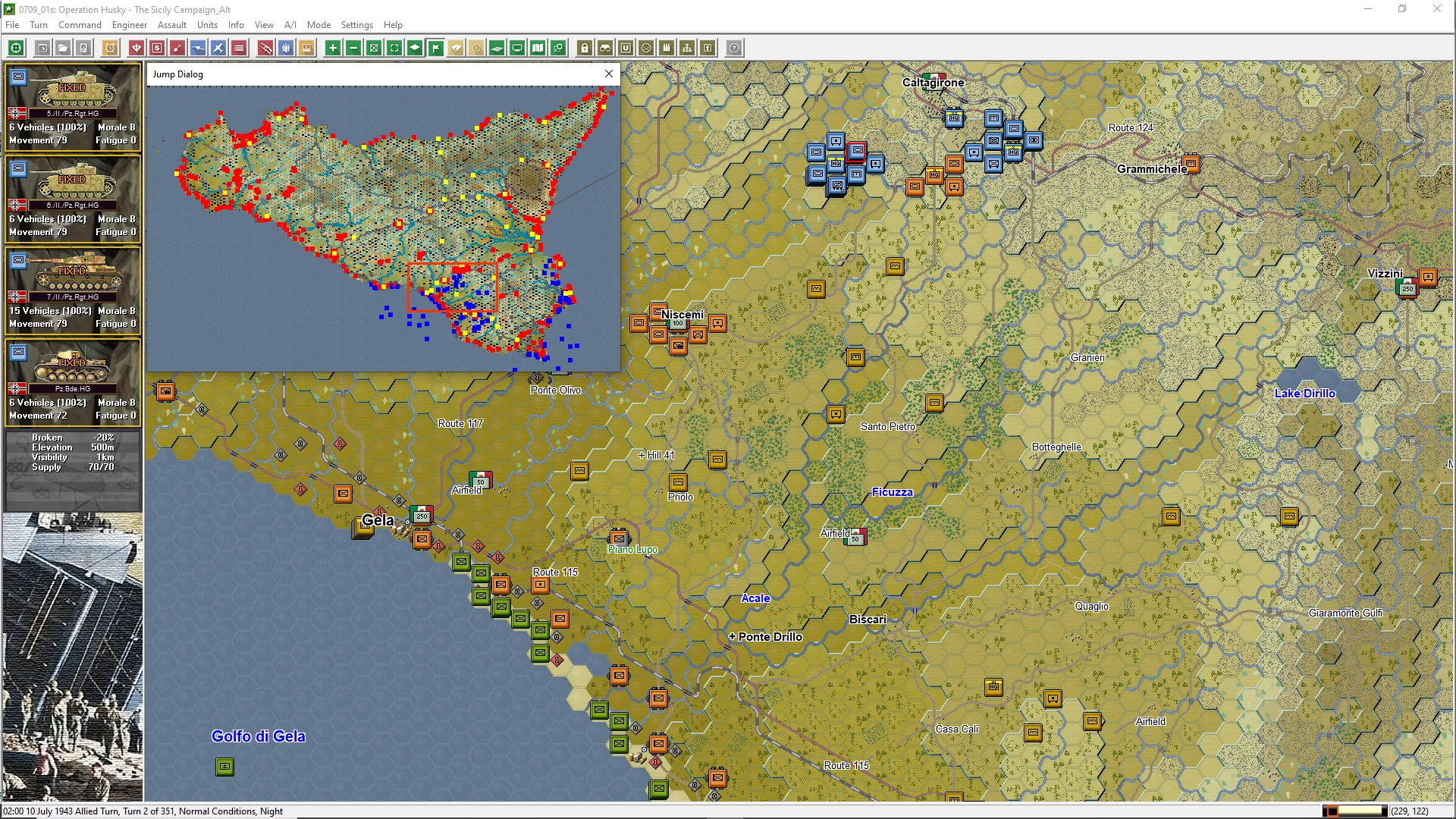
Task: Toggle the monitor display toolbar button
Action: [517, 48]
